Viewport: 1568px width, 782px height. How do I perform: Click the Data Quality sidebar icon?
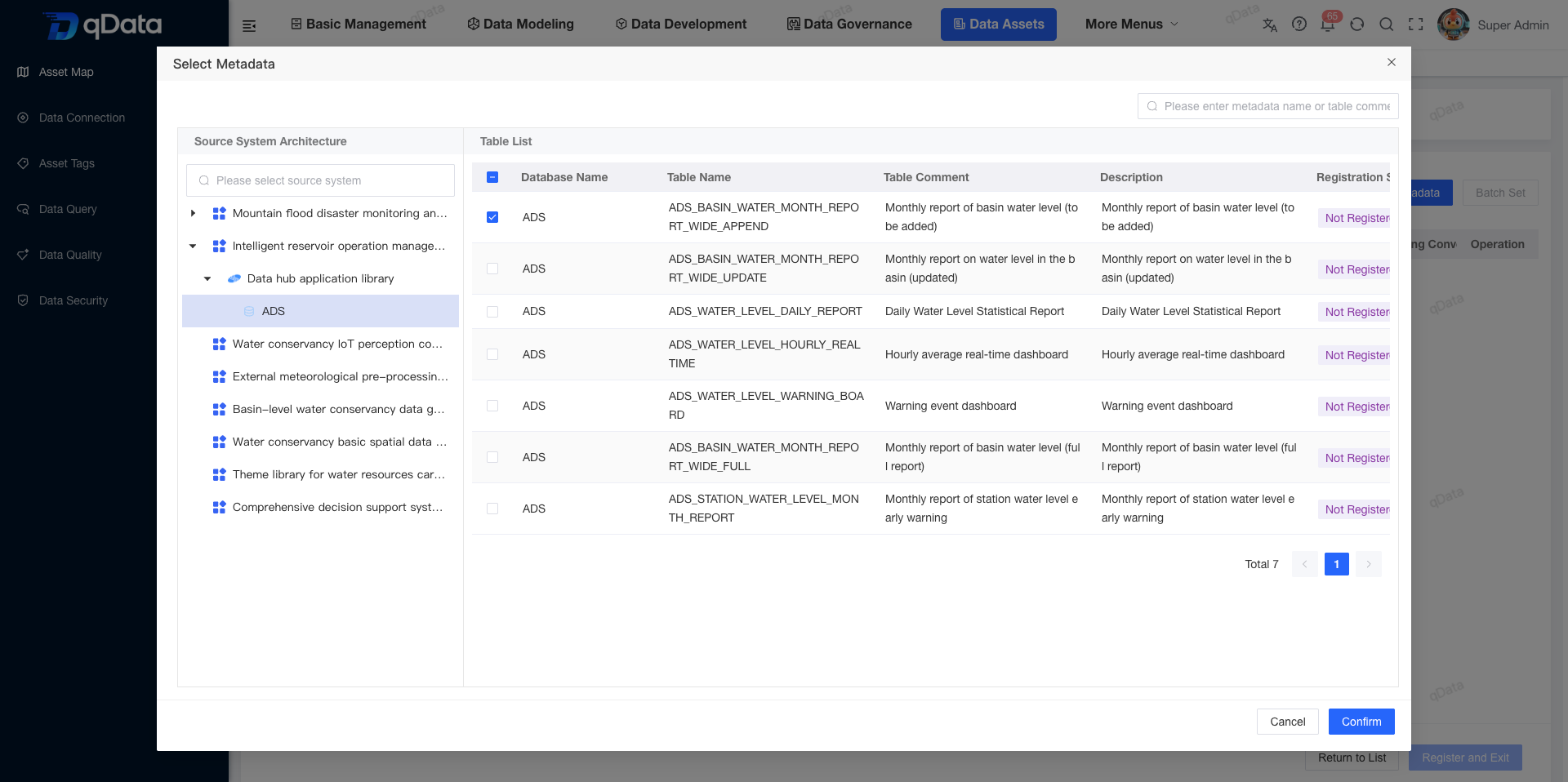tap(23, 255)
